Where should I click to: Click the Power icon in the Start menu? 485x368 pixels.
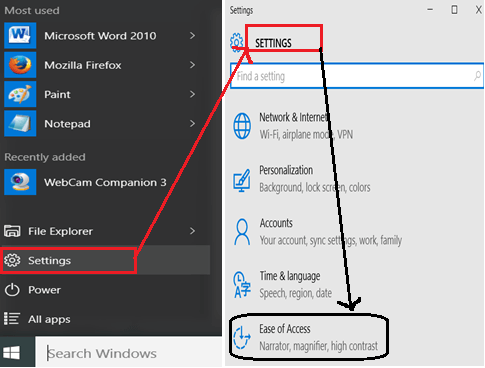click(12, 290)
